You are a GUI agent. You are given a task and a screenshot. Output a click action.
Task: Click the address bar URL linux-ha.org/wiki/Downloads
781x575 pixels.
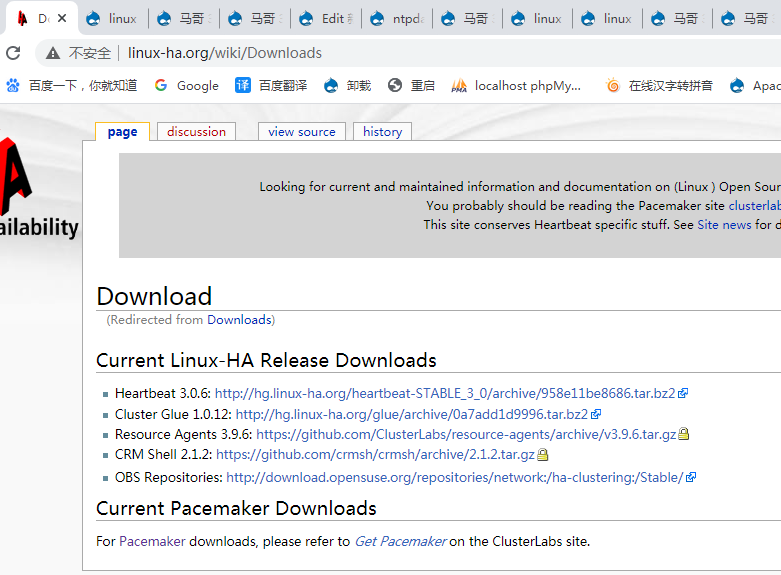click(x=225, y=53)
